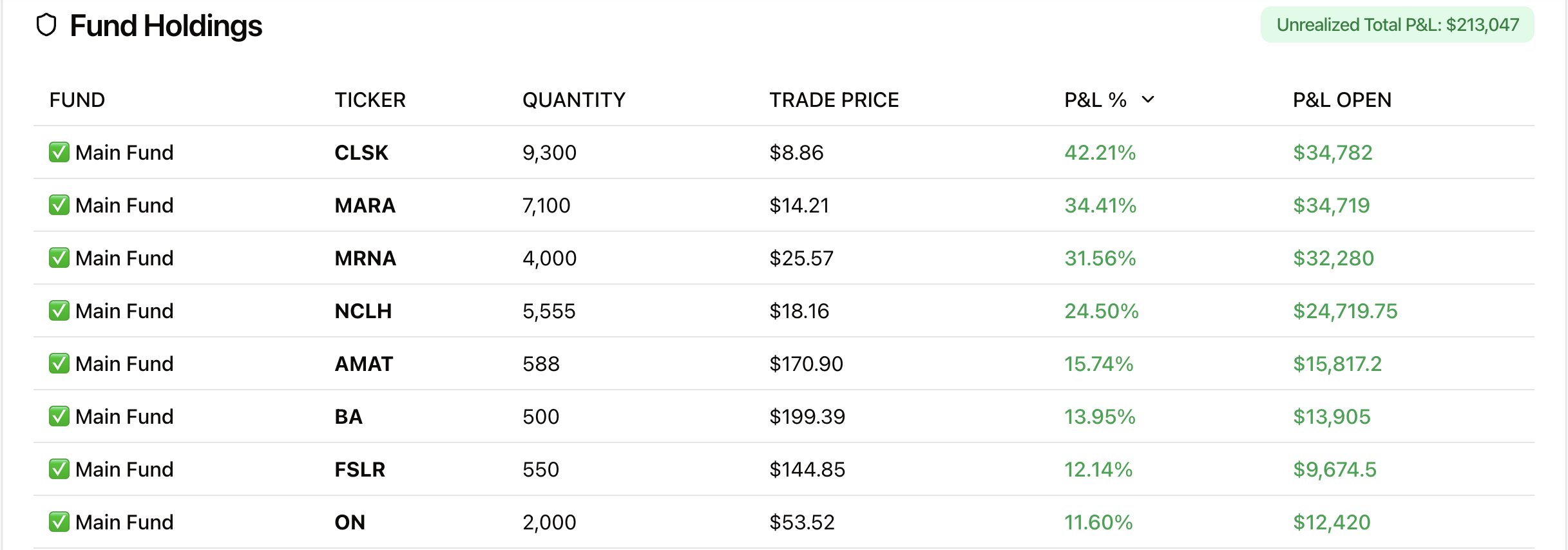Screen dimensions: 1568x550
Task: Click the green check icon on the NCLH row
Action: 59,311
